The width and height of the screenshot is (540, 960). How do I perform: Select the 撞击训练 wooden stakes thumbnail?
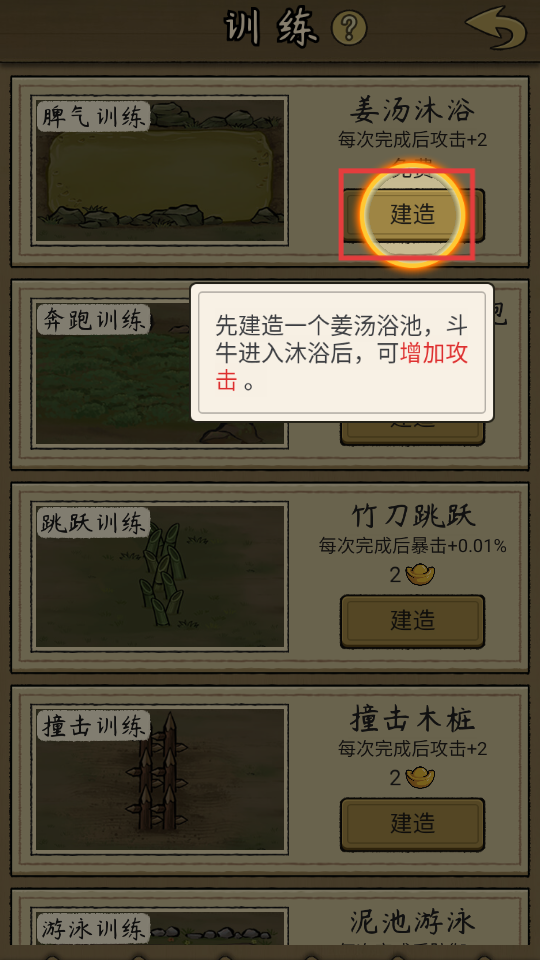point(160,779)
